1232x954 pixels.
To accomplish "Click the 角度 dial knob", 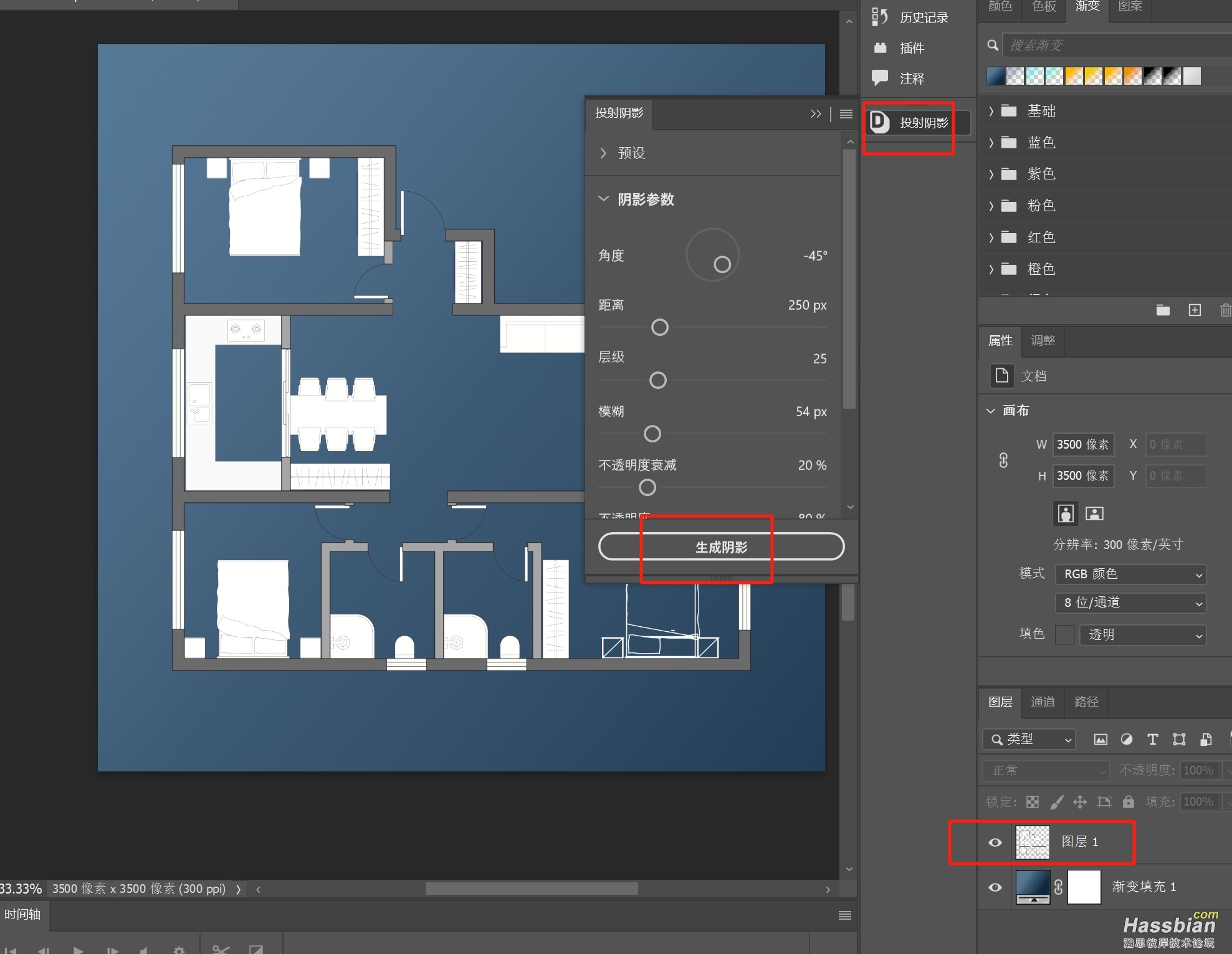I will pyautogui.click(x=722, y=265).
